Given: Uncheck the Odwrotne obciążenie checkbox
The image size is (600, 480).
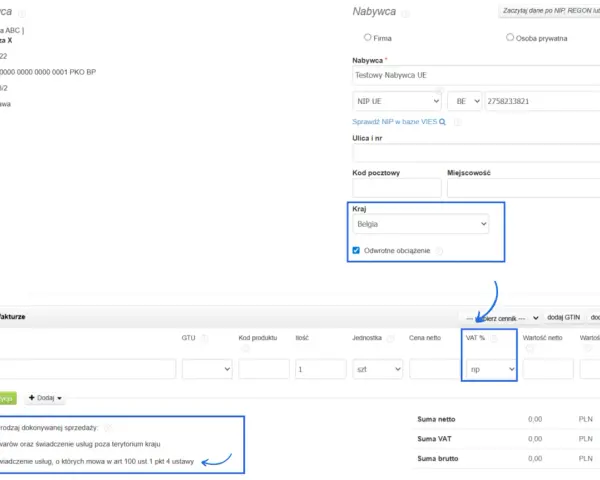Looking at the screenshot, I should tap(356, 250).
